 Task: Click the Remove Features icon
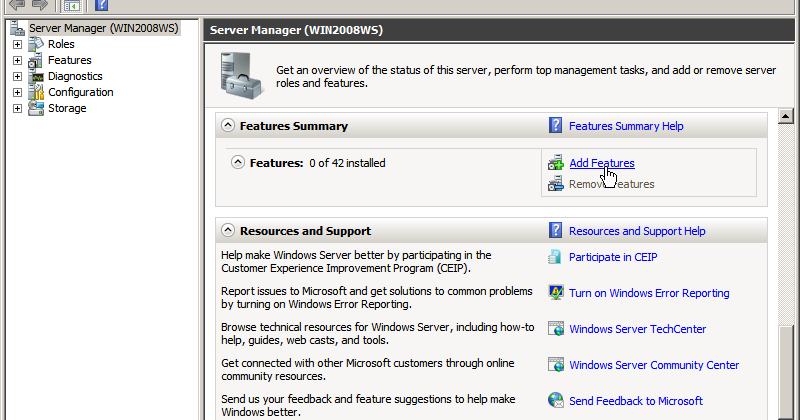click(556, 184)
